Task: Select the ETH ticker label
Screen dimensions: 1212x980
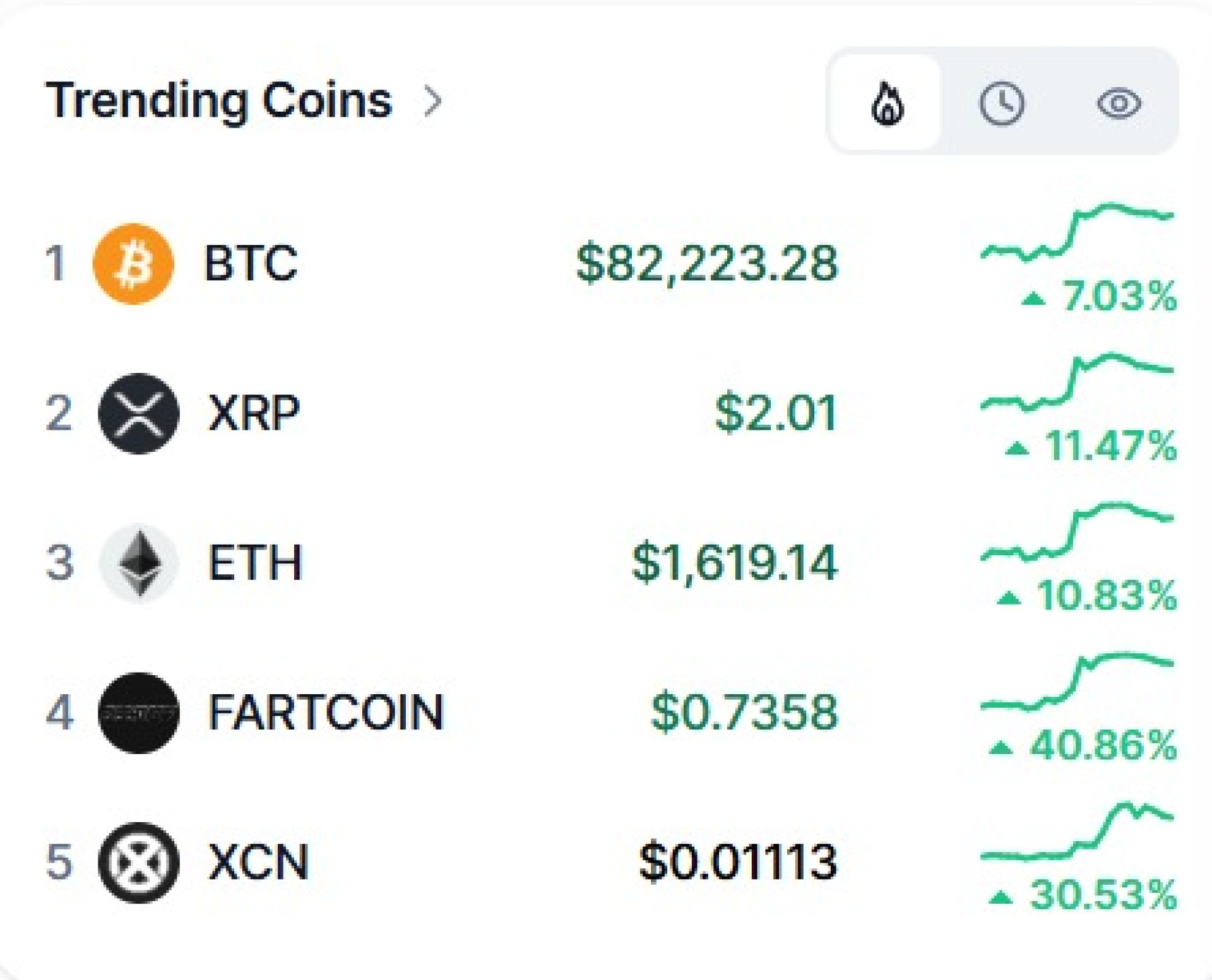Action: [256, 563]
